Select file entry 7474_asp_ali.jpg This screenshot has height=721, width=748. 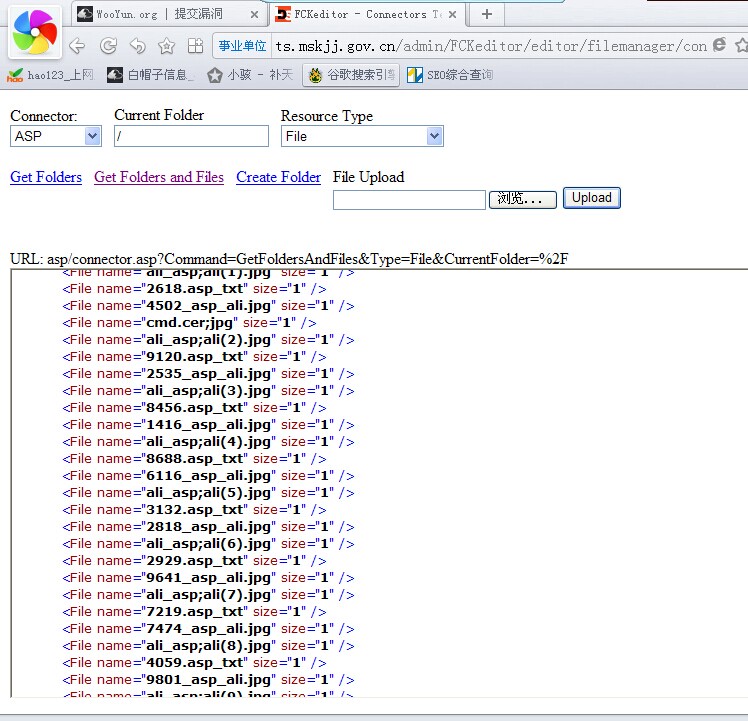pyautogui.click(x=208, y=629)
